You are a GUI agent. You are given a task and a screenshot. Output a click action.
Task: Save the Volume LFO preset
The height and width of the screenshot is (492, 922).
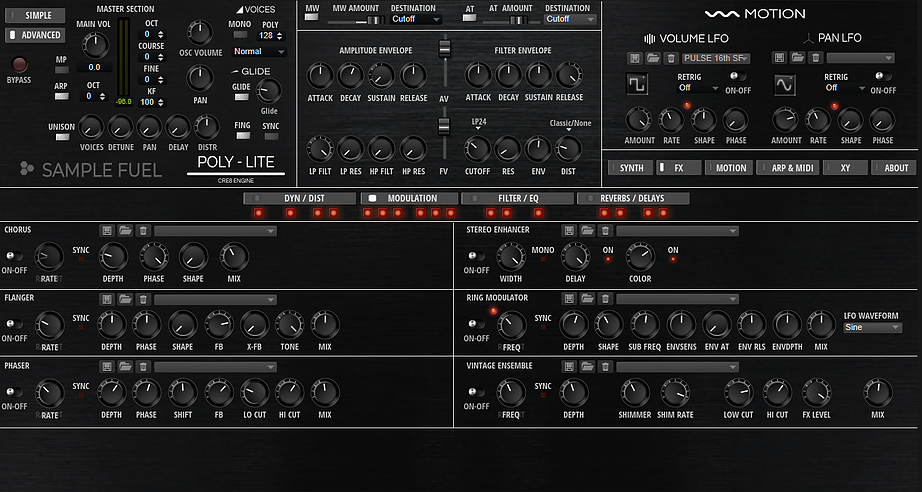(634, 58)
